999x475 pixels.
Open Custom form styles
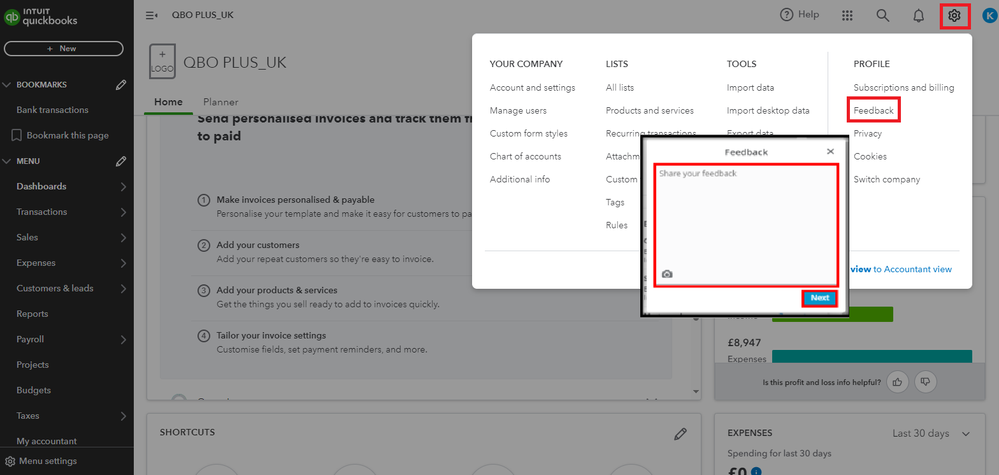pos(528,134)
